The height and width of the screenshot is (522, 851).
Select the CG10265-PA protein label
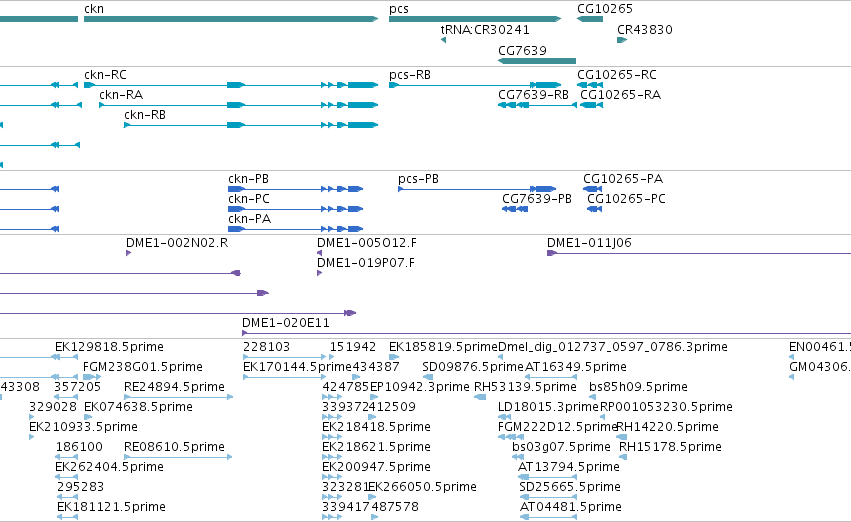tap(623, 179)
